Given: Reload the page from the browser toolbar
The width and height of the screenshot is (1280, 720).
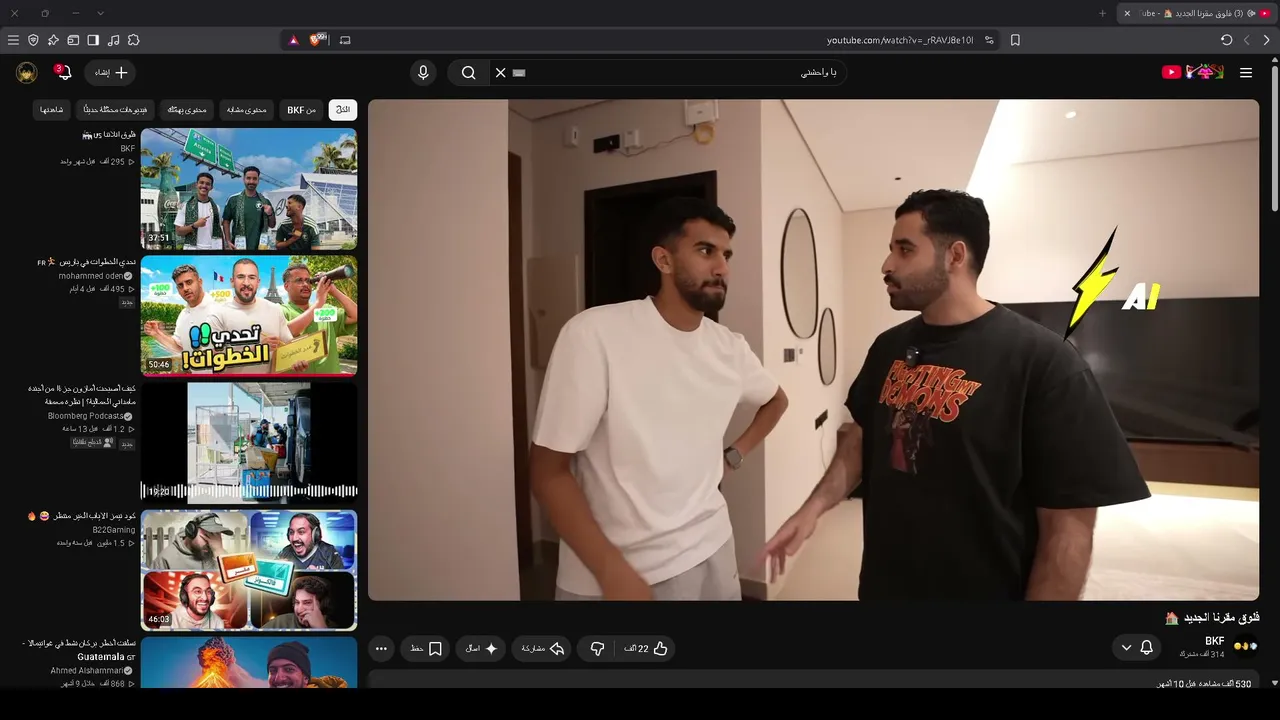Looking at the screenshot, I should click(1226, 40).
